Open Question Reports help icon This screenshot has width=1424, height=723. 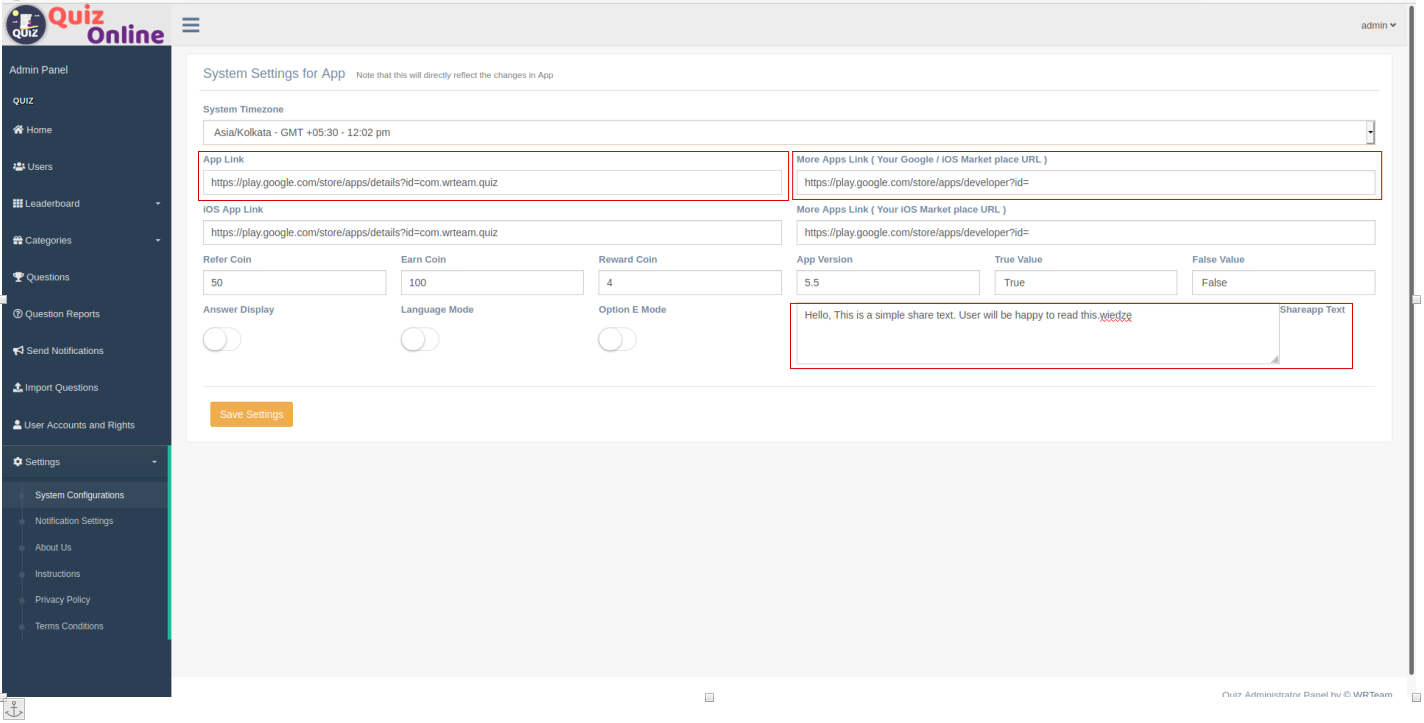(18, 314)
